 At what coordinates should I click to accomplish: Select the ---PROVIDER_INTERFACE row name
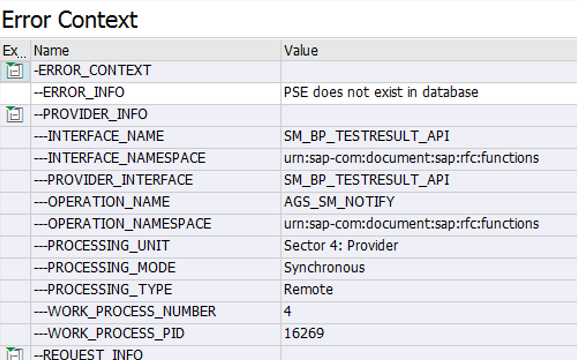tap(113, 180)
